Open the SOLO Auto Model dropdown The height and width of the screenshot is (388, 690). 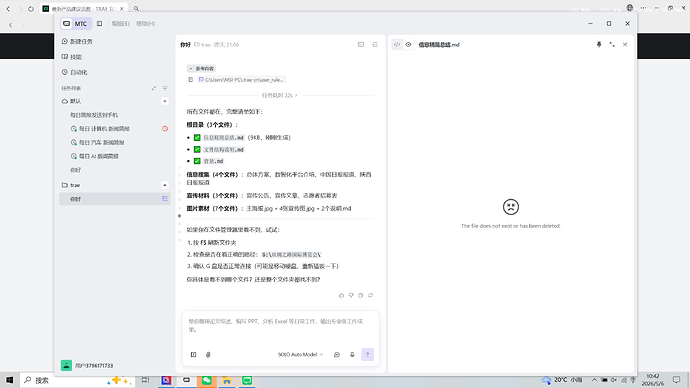(x=300, y=355)
